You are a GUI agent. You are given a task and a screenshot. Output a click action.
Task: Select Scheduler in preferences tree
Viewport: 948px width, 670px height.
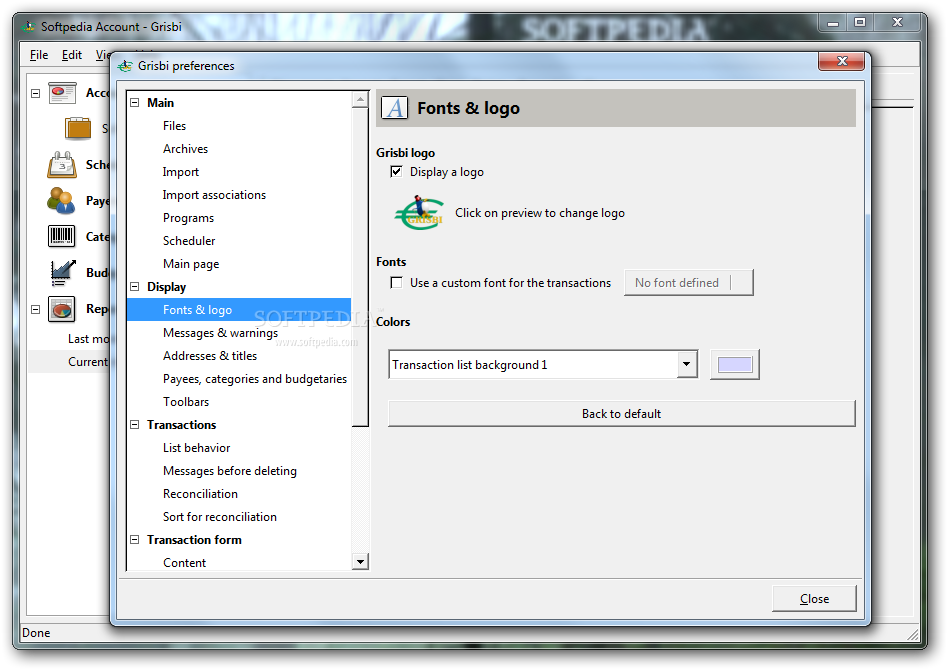(x=189, y=241)
